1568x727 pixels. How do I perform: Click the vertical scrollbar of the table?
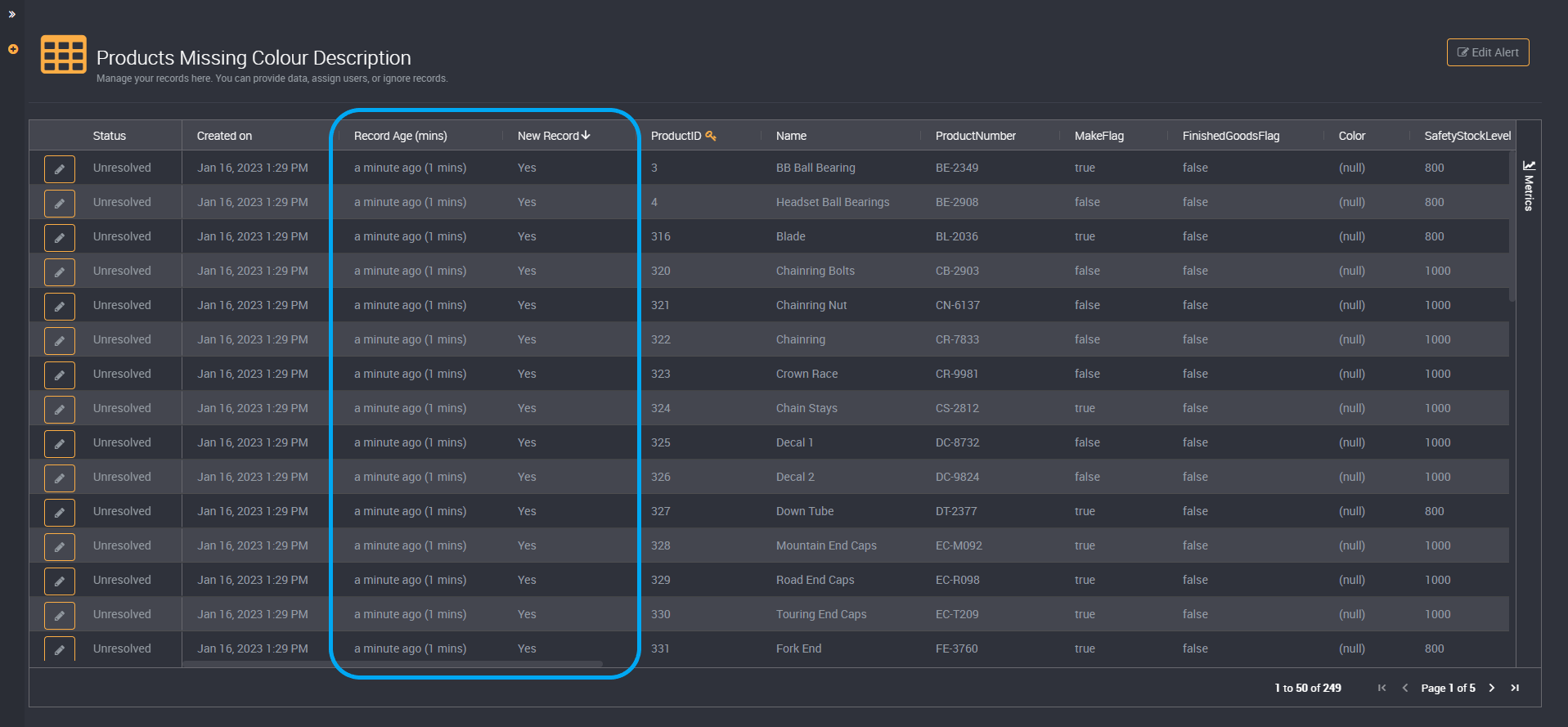point(1512,227)
